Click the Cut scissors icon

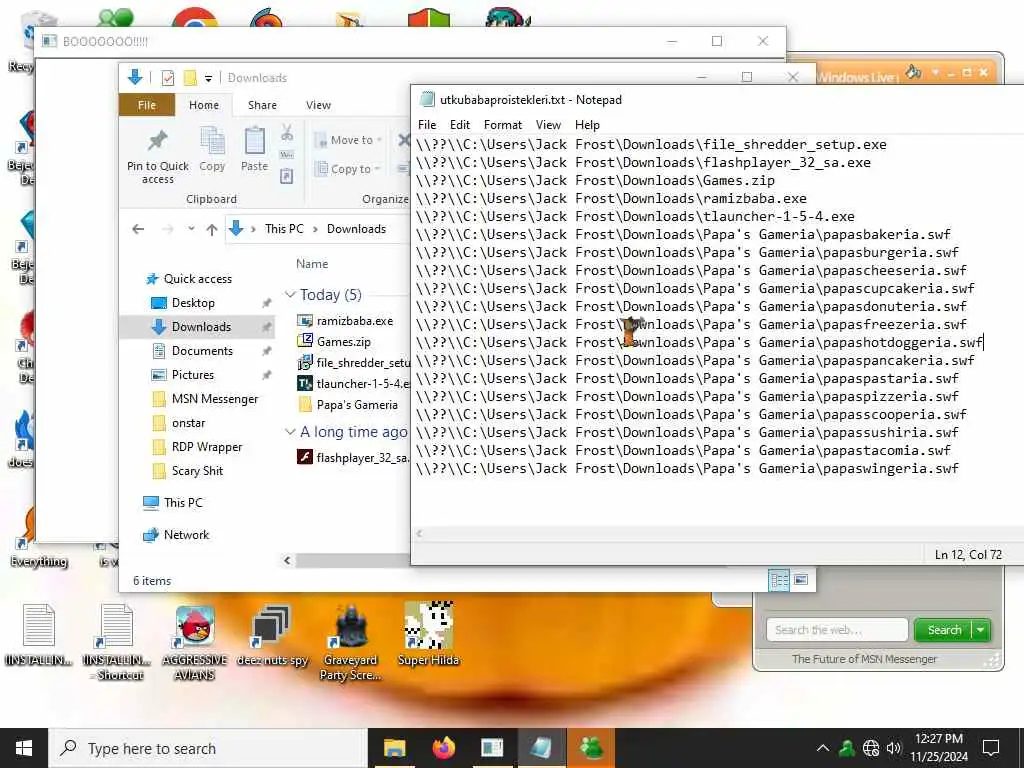[287, 133]
